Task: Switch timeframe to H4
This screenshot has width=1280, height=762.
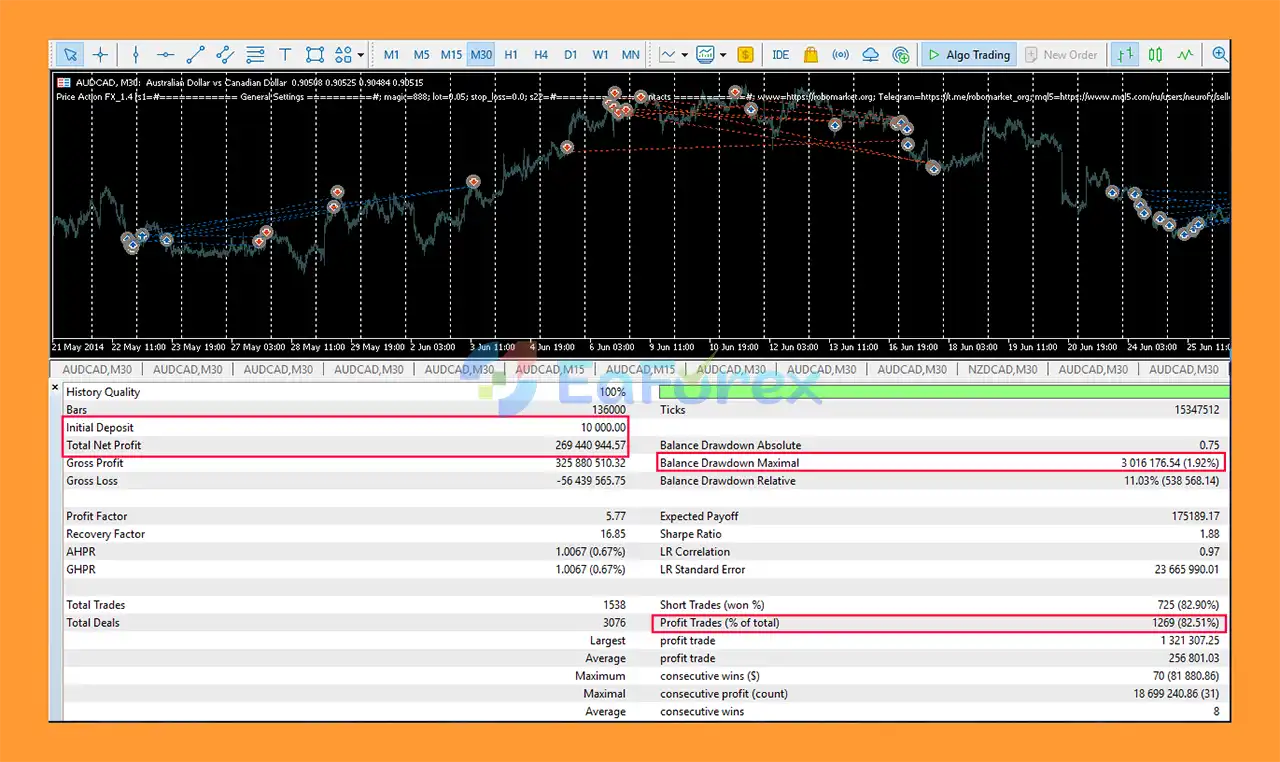Action: tap(541, 54)
